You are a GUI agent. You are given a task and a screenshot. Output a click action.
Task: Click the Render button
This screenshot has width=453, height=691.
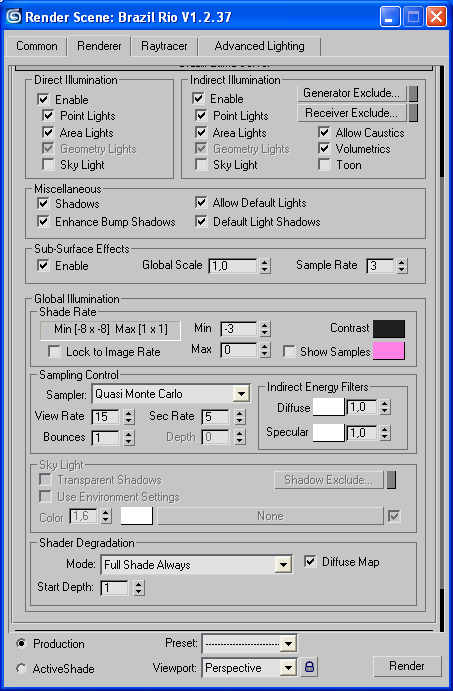coord(407,666)
